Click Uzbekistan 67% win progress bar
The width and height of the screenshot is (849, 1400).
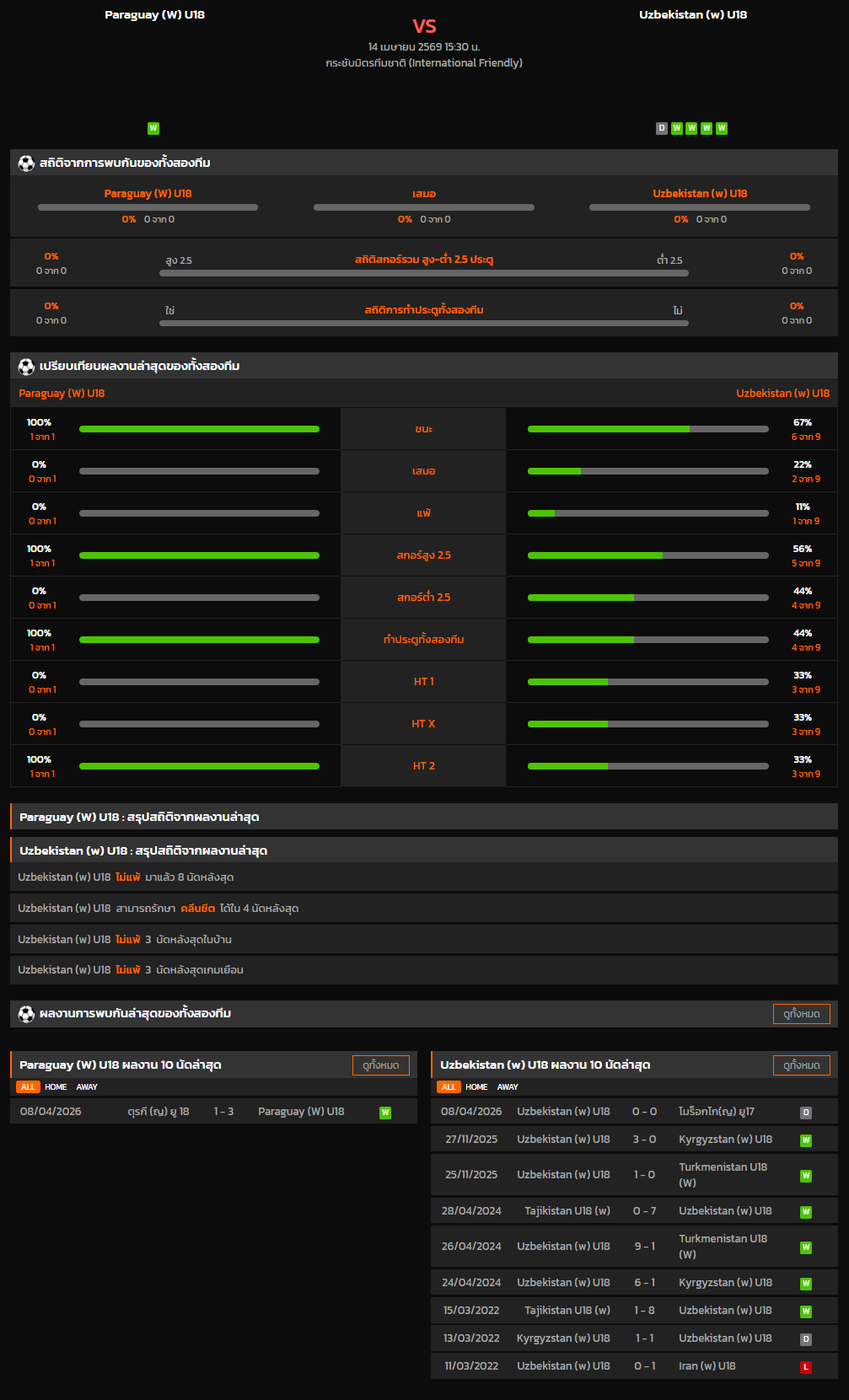[647, 429]
